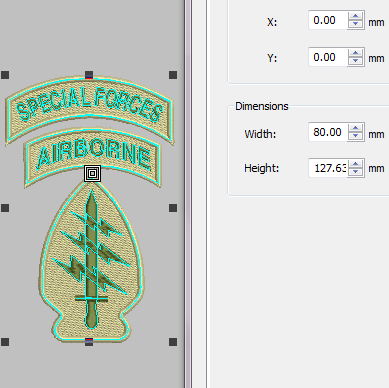The height and width of the screenshot is (388, 389).
Task: Click the design center origin marker
Action: pyautogui.click(x=92, y=174)
